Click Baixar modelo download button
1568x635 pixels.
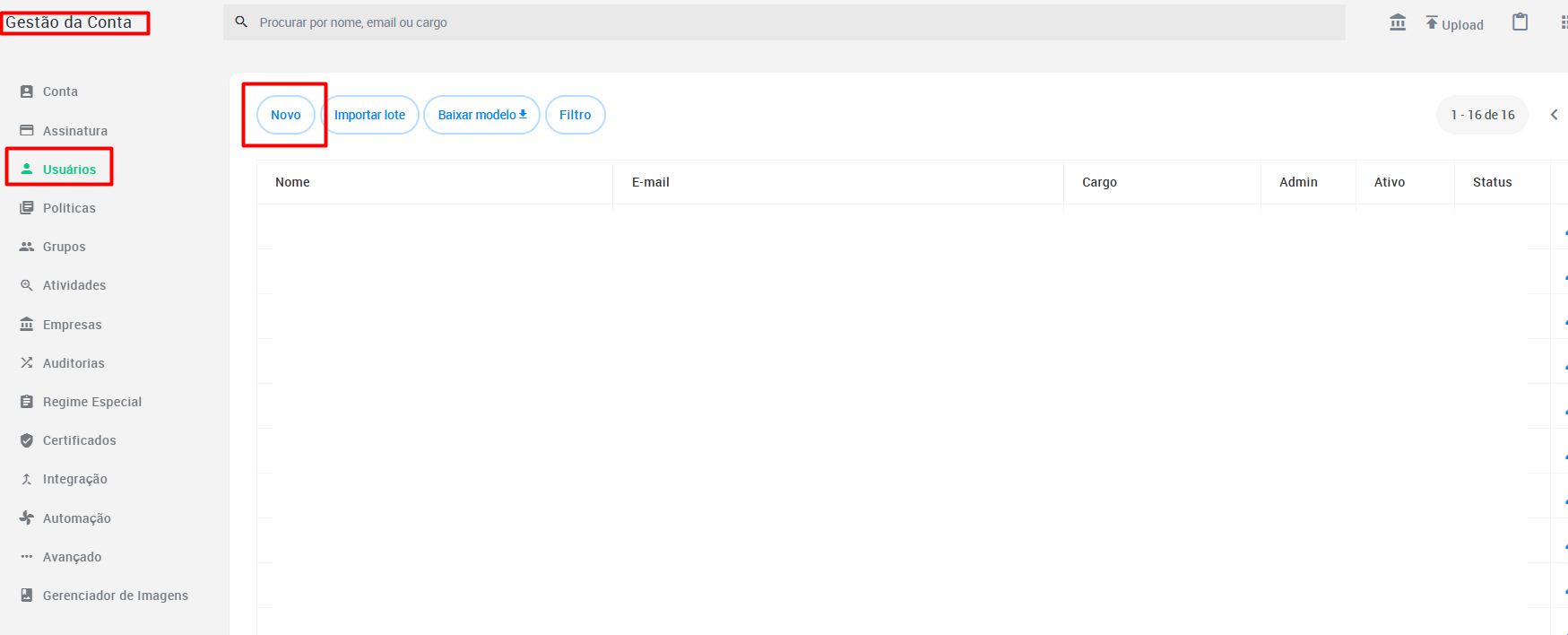(x=481, y=115)
